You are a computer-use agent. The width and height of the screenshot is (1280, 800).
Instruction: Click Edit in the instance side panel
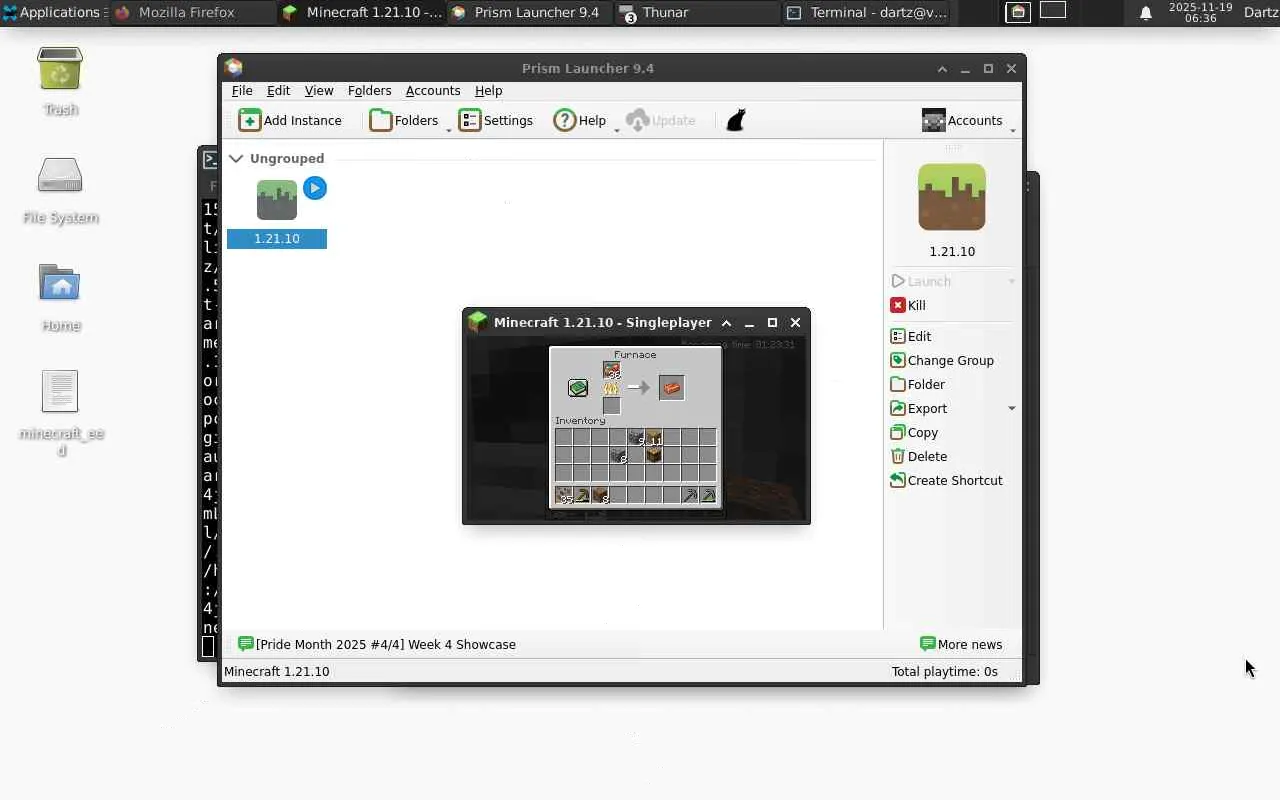(x=911, y=336)
